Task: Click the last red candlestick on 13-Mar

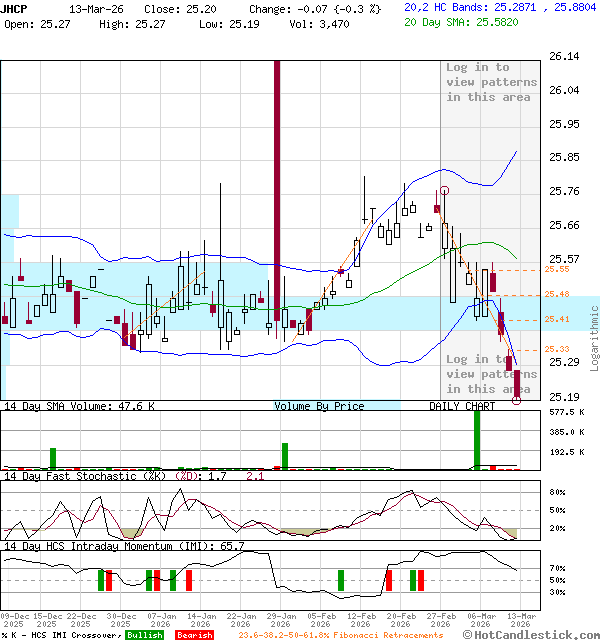Action: coord(516,383)
